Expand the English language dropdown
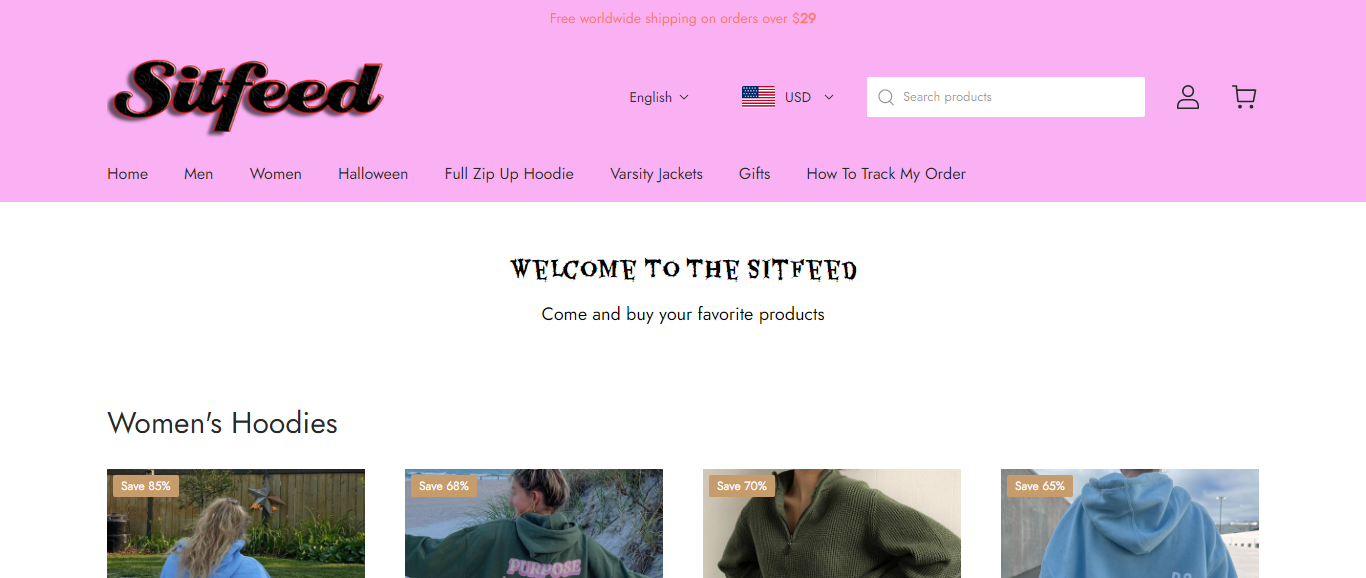Image resolution: width=1366 pixels, height=578 pixels. coord(659,97)
